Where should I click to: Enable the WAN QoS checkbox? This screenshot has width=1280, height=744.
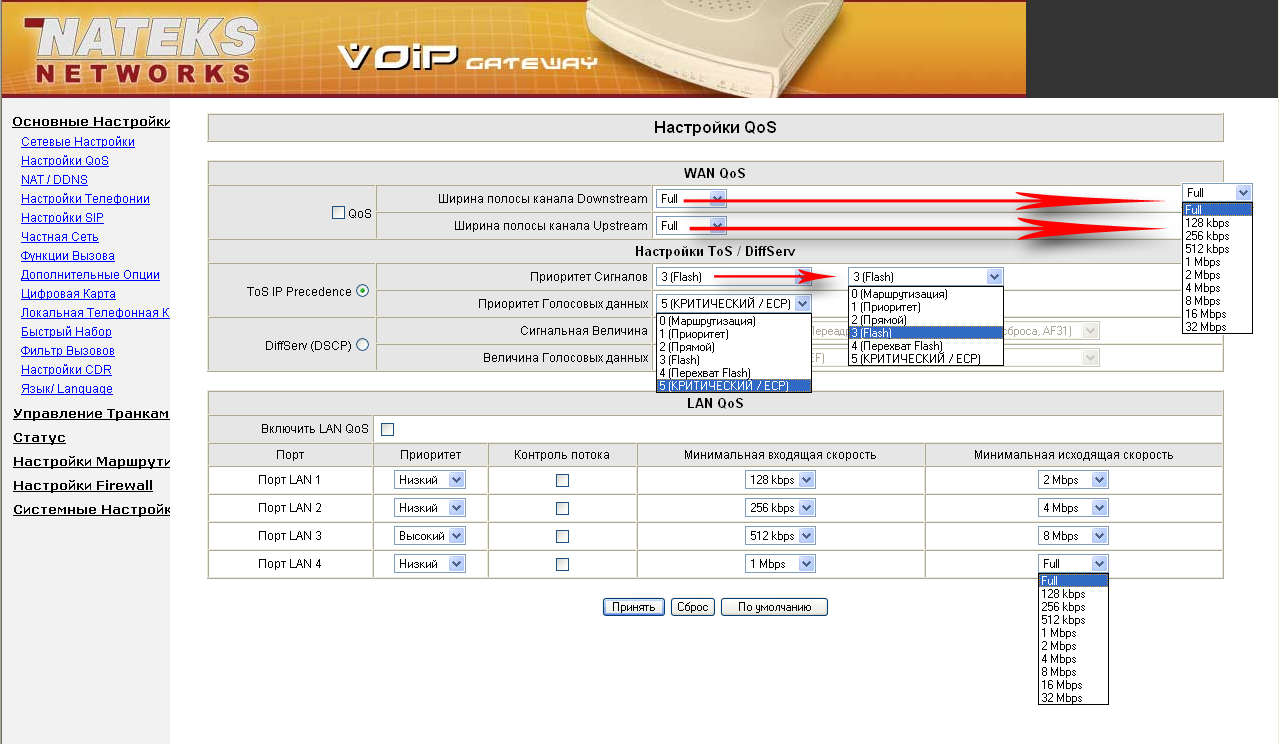pyautogui.click(x=338, y=213)
